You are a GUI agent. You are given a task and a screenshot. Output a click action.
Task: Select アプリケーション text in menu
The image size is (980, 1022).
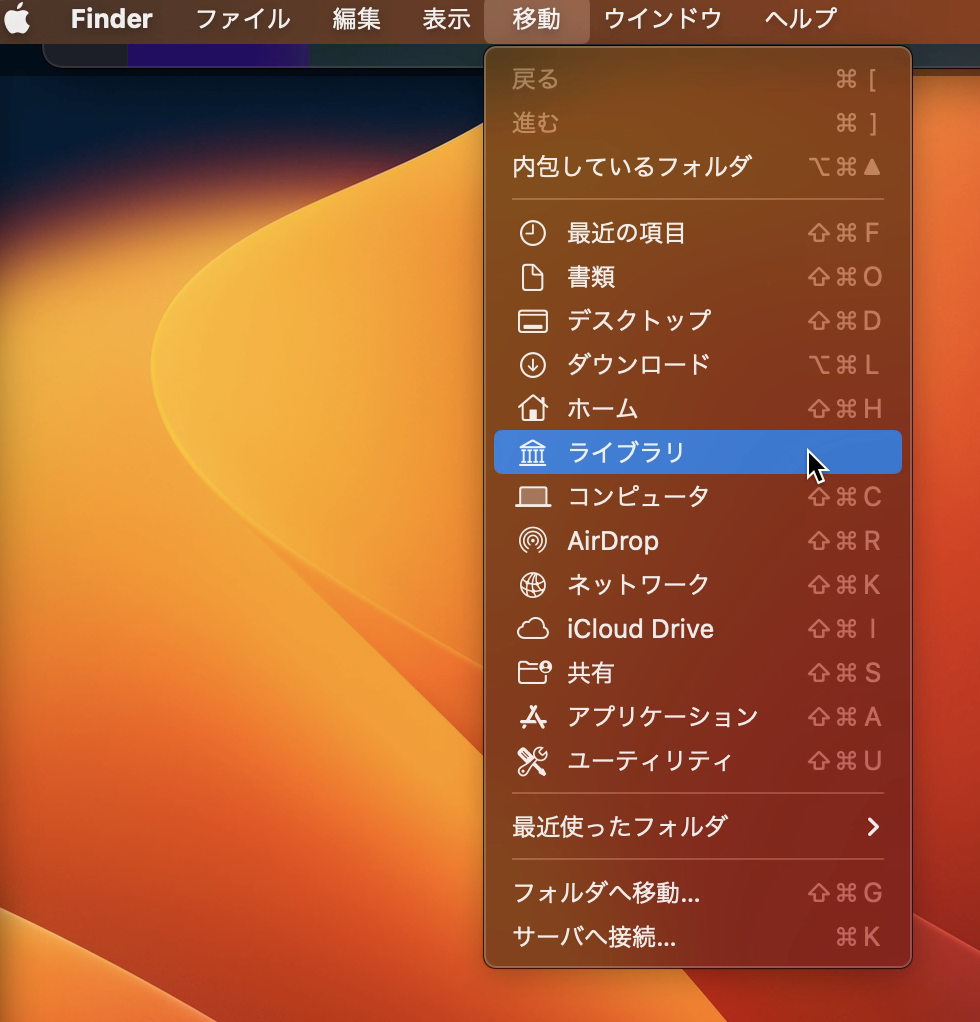(662, 717)
